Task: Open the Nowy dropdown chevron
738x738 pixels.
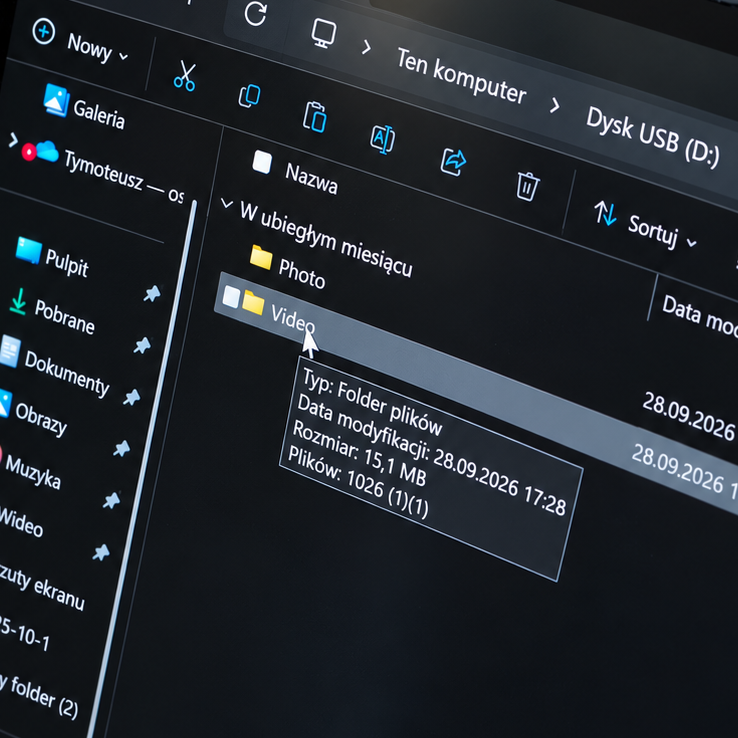Action: (x=123, y=57)
